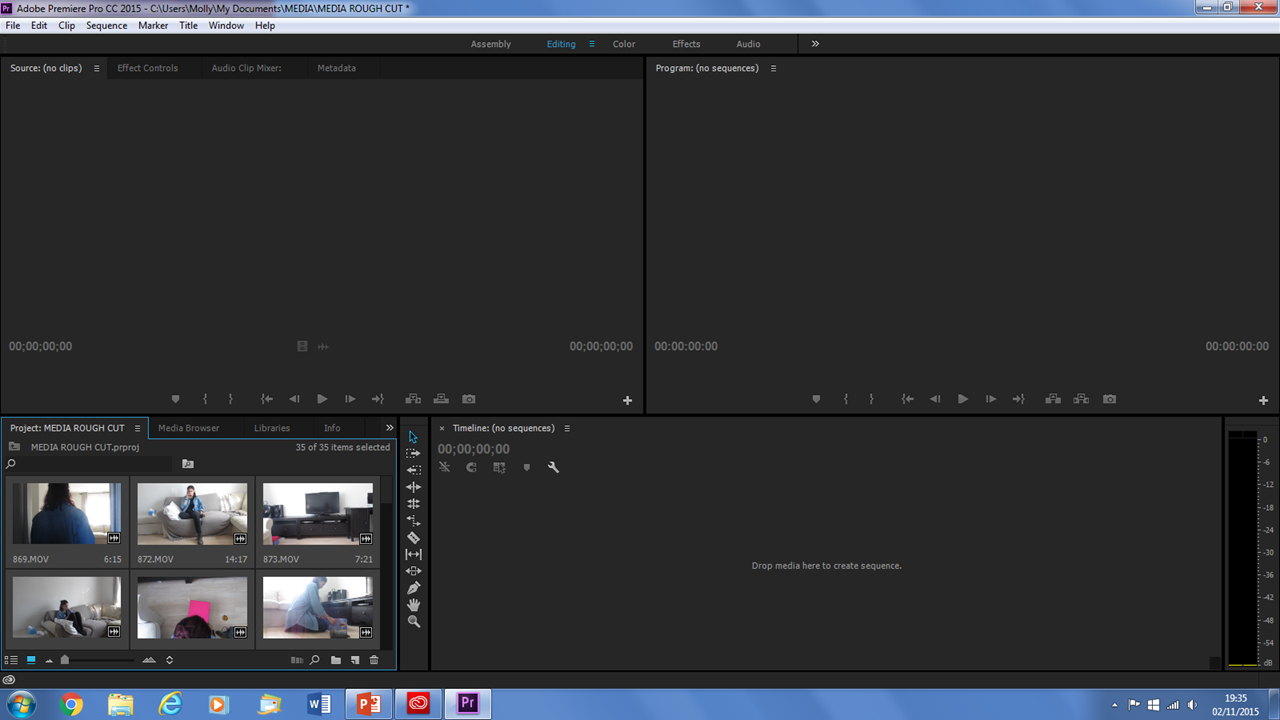This screenshot has height=720, width=1280.
Task: Select the Pen tool
Action: click(x=413, y=588)
